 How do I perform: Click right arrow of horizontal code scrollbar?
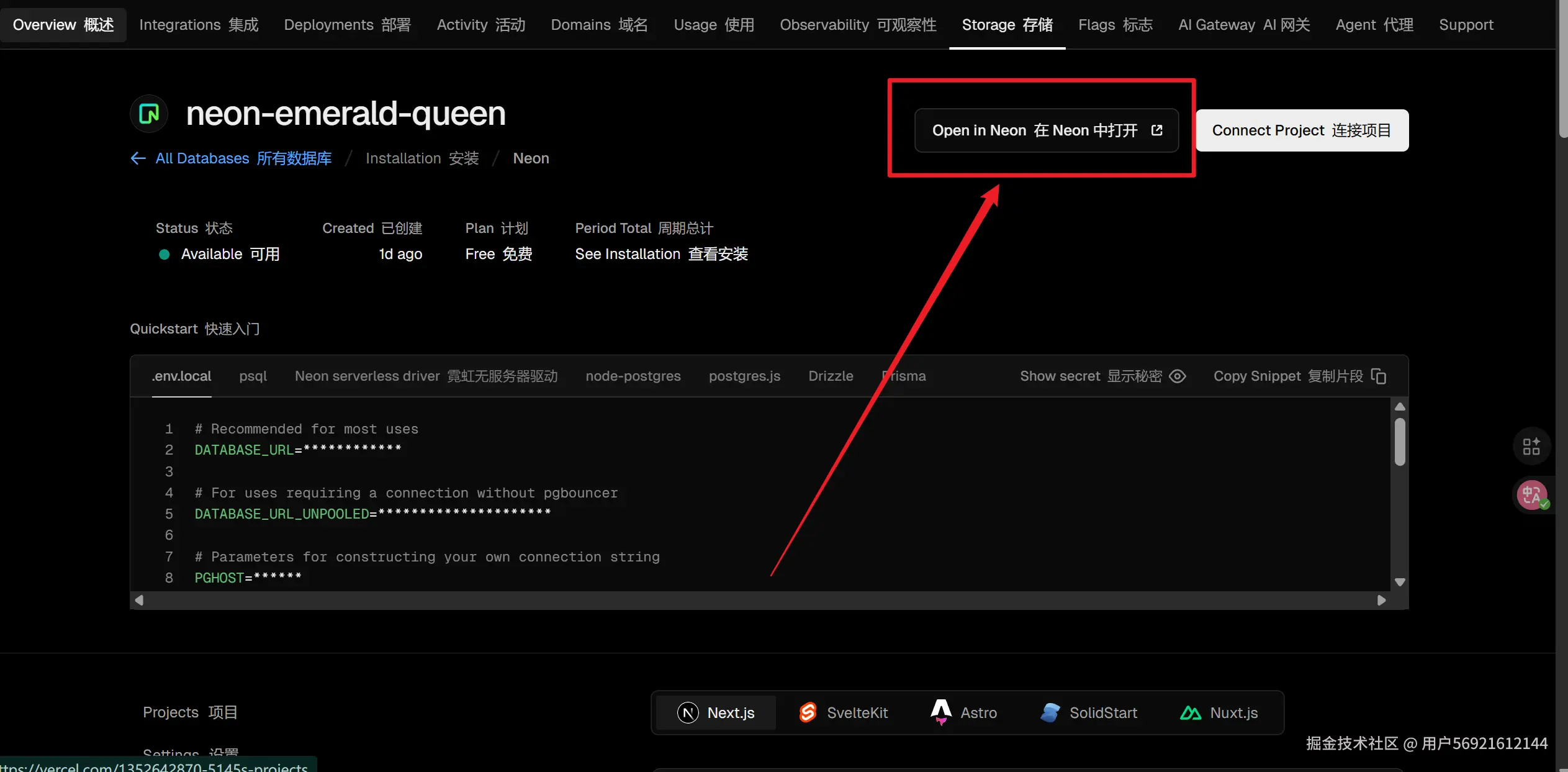tap(1381, 600)
